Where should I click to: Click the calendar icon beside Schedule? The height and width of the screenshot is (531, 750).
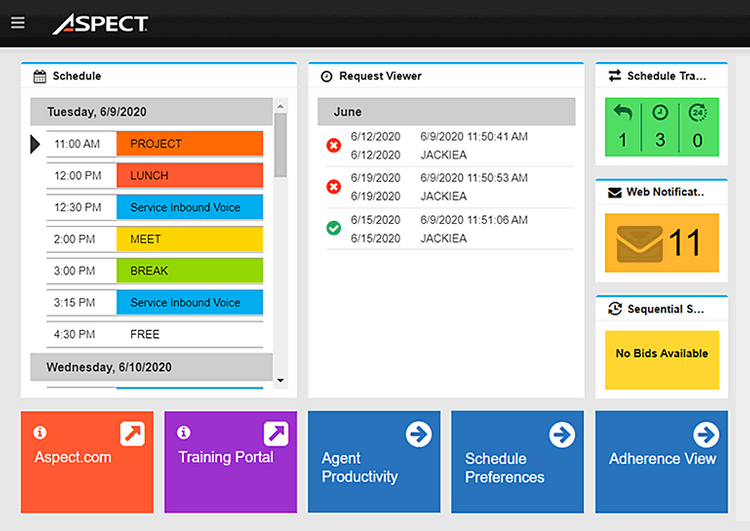(x=40, y=76)
